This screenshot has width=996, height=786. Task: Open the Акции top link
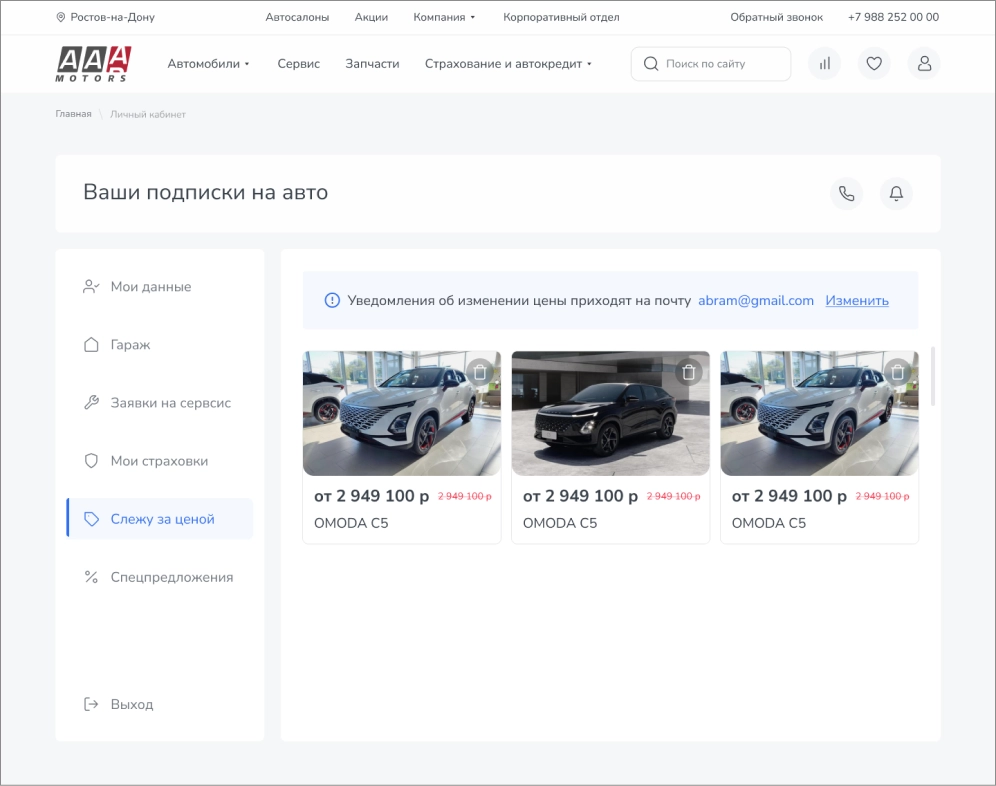[371, 17]
